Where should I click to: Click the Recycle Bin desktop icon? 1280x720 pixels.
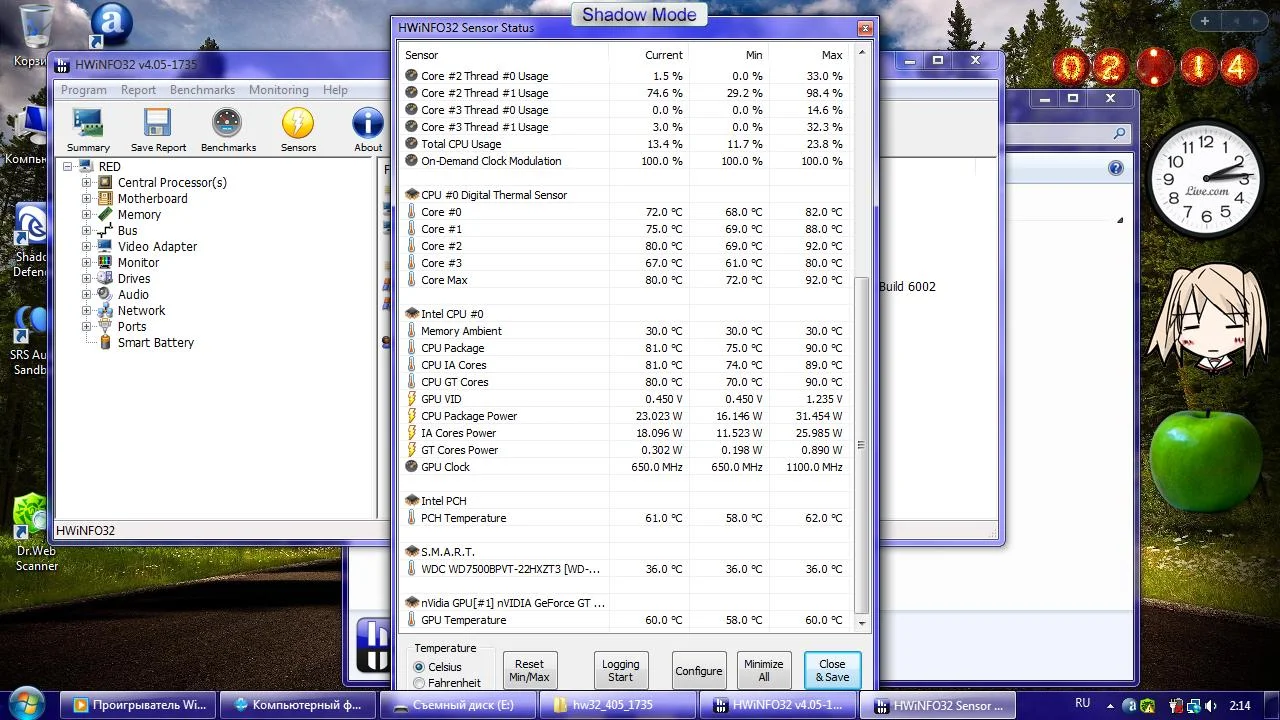[x=36, y=25]
